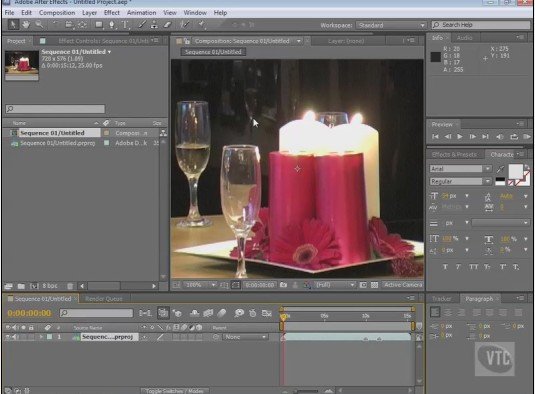Open the Effect menu
This screenshot has width=535, height=394.
pos(112,13)
